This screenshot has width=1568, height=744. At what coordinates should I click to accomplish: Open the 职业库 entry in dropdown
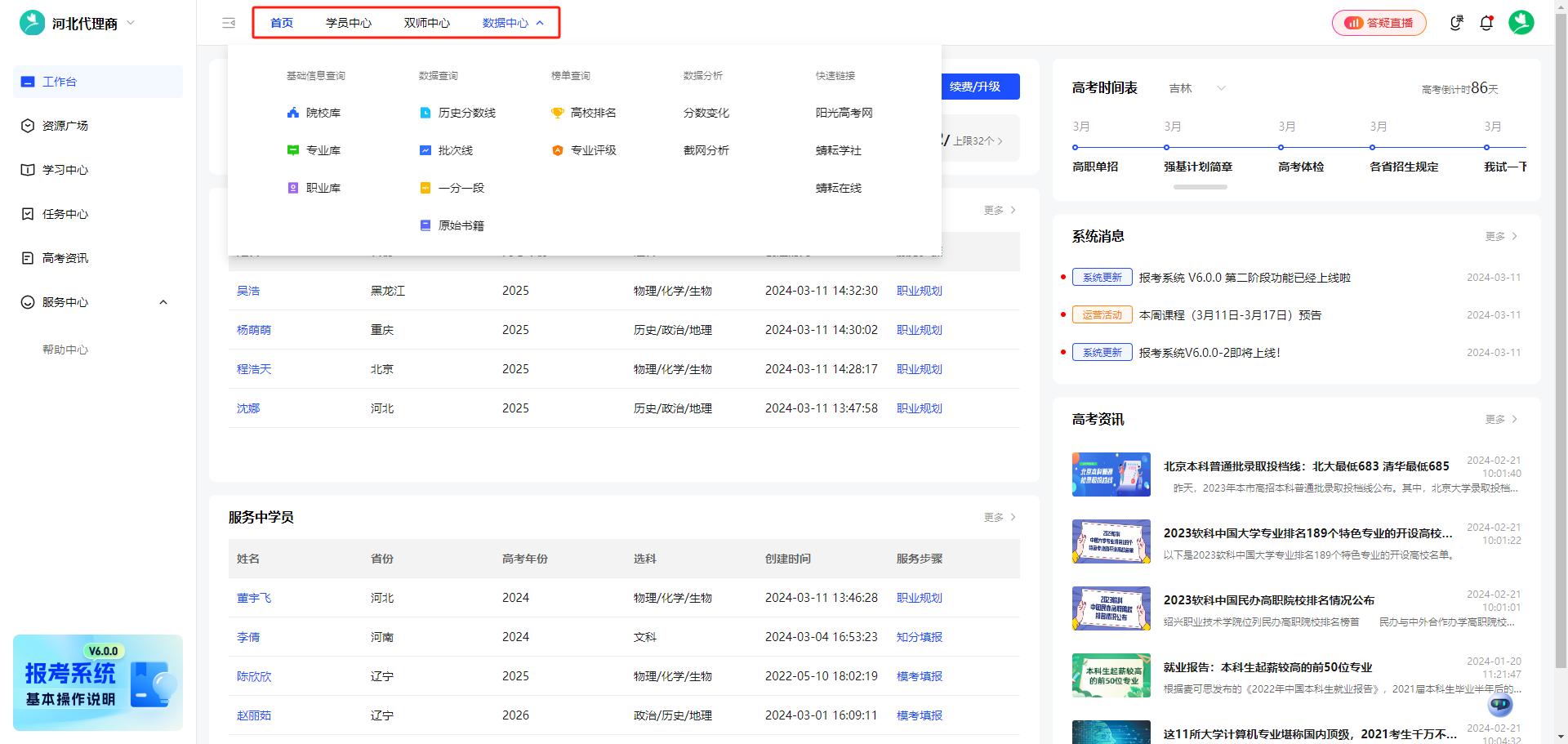click(314, 188)
